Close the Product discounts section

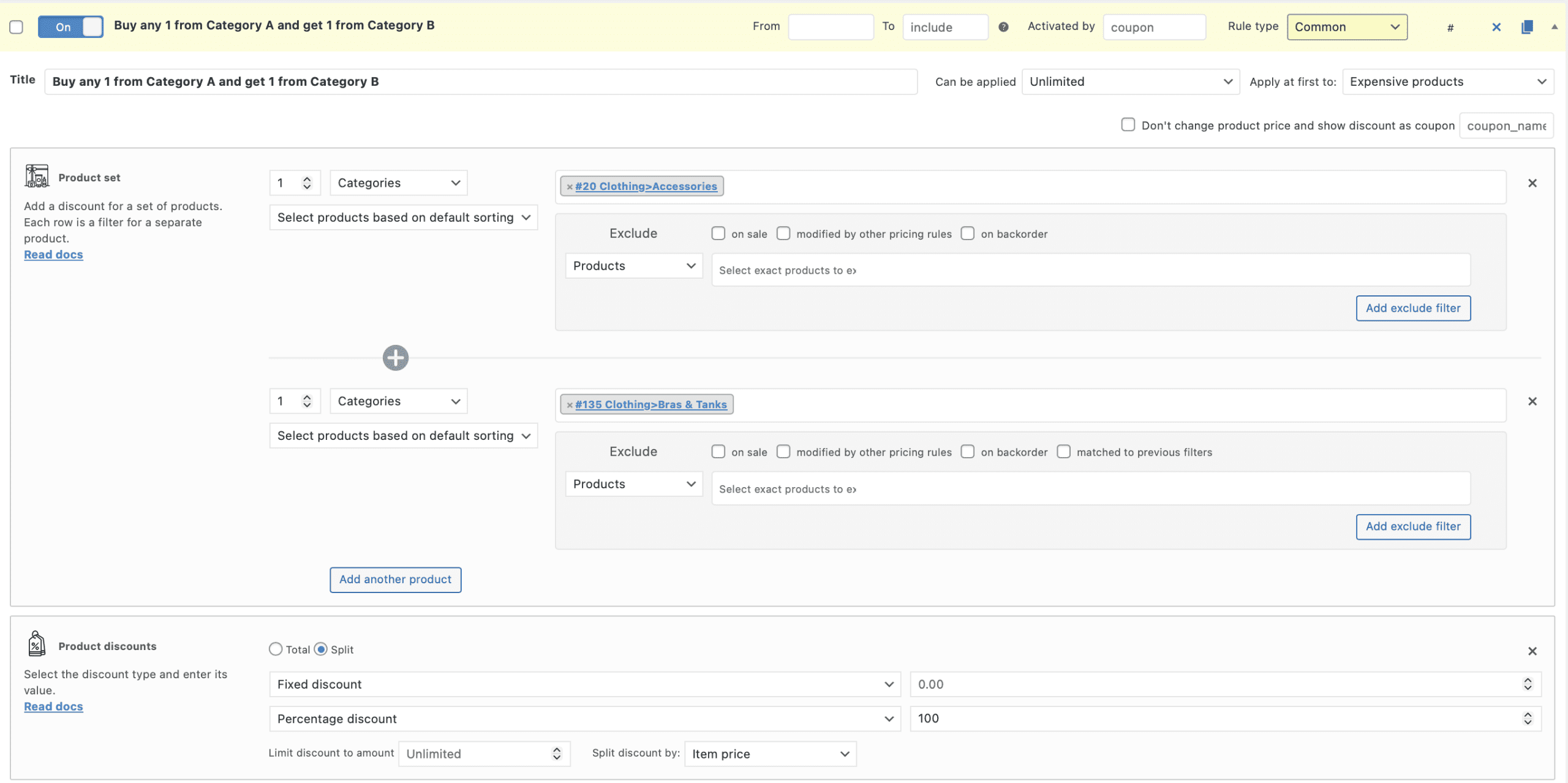pos(1532,651)
